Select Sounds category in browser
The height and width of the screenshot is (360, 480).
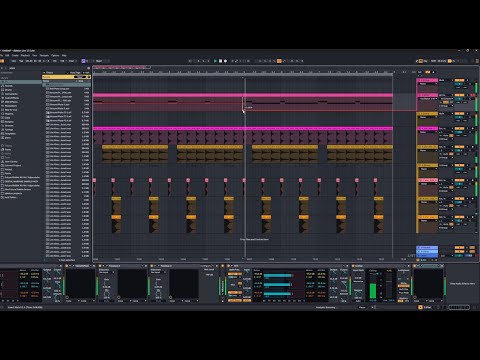9,86
